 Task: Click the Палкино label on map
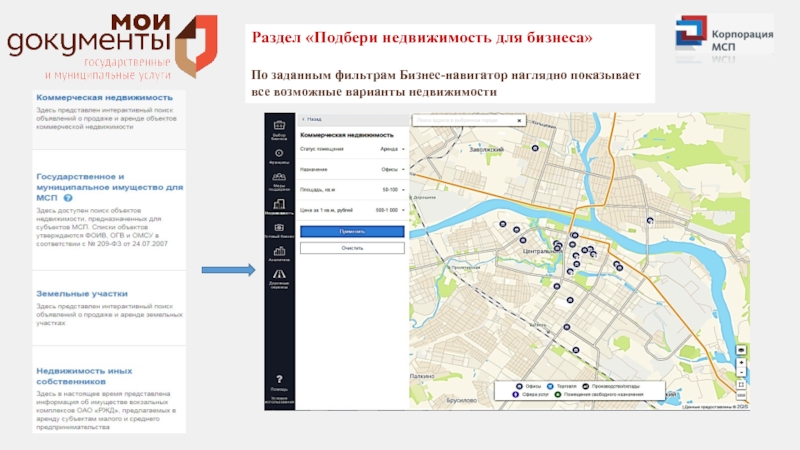coord(422,376)
